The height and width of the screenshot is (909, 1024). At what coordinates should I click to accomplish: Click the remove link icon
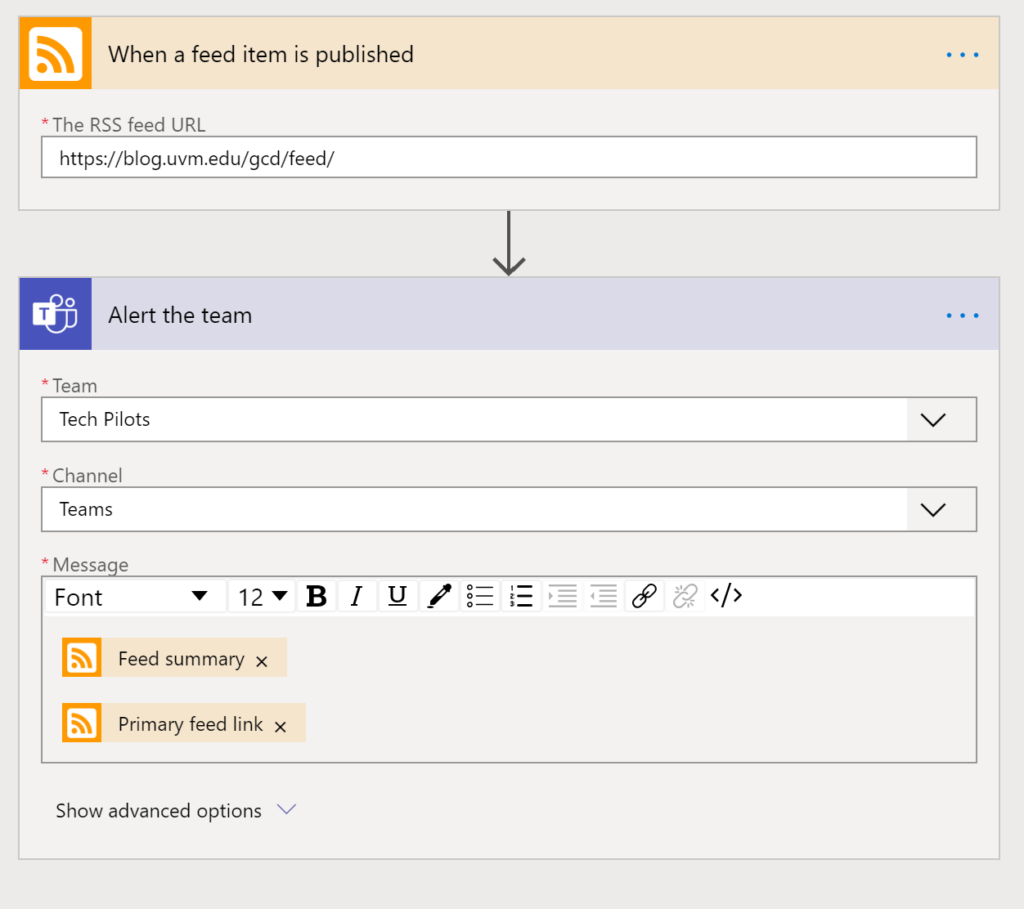[x=685, y=597]
